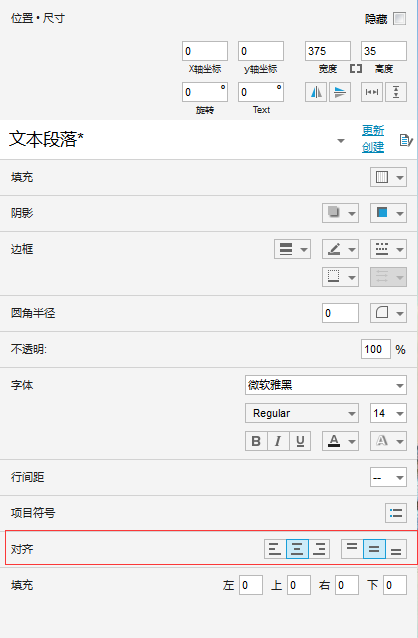The image size is (418, 638).
Task: Edit the 上 top padding field
Action: (x=299, y=585)
